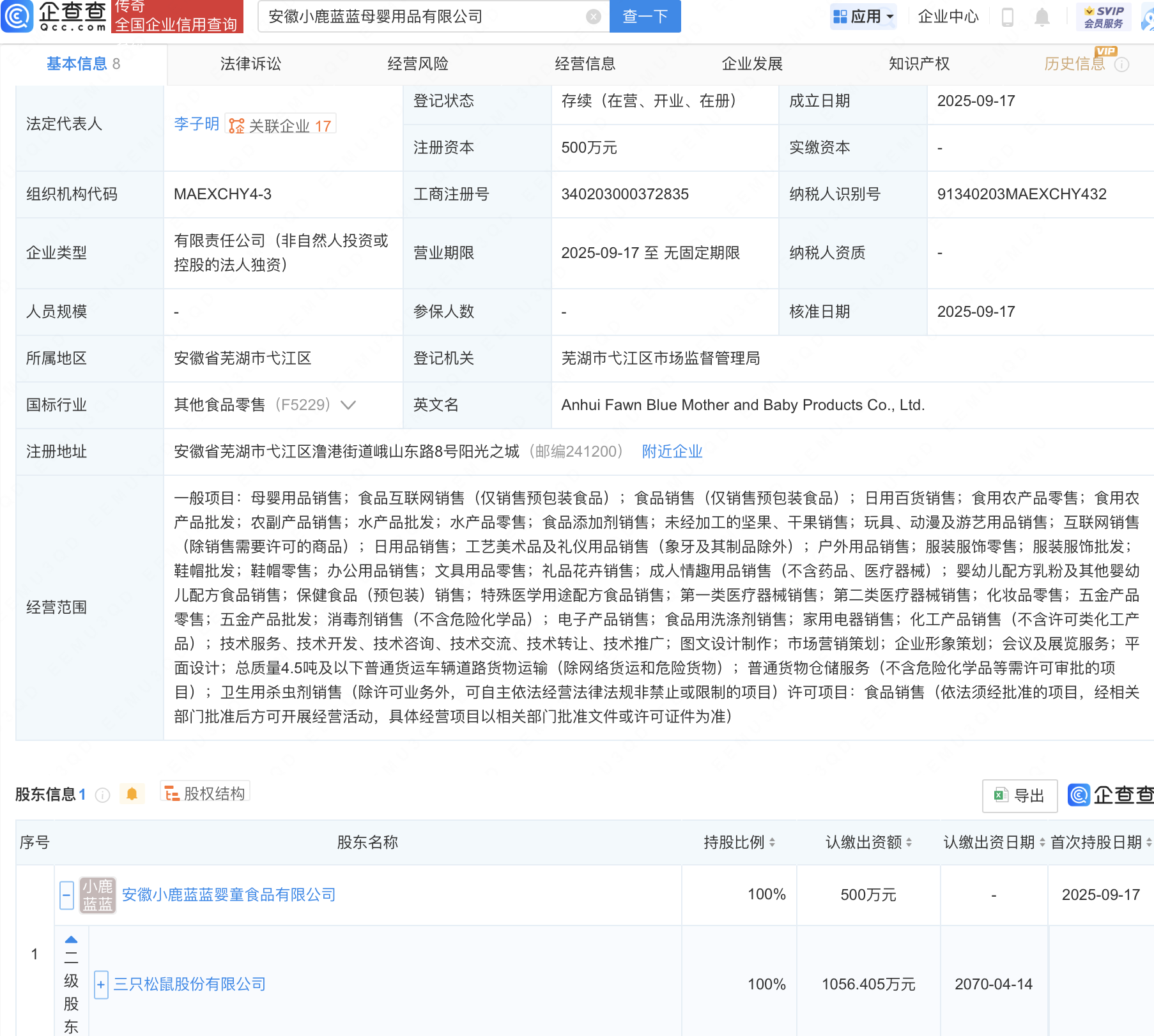Expand the 国标行业 chevron

(348, 405)
